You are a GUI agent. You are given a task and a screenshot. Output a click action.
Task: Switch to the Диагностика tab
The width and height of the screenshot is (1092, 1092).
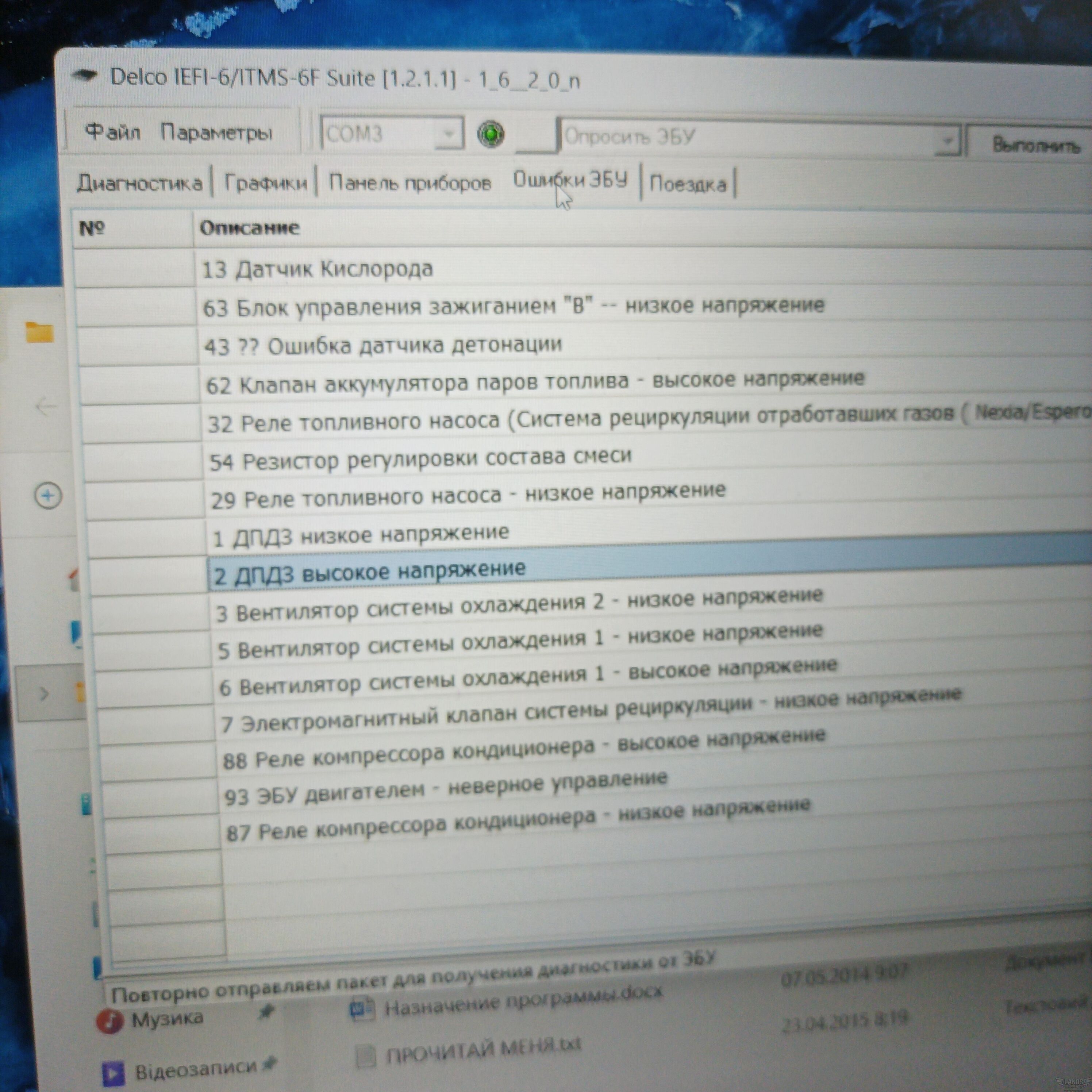[x=140, y=182]
